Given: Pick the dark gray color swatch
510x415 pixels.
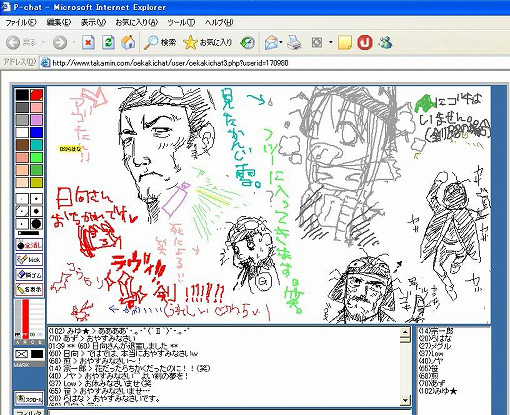Looking at the screenshot, I should [x=22, y=107].
